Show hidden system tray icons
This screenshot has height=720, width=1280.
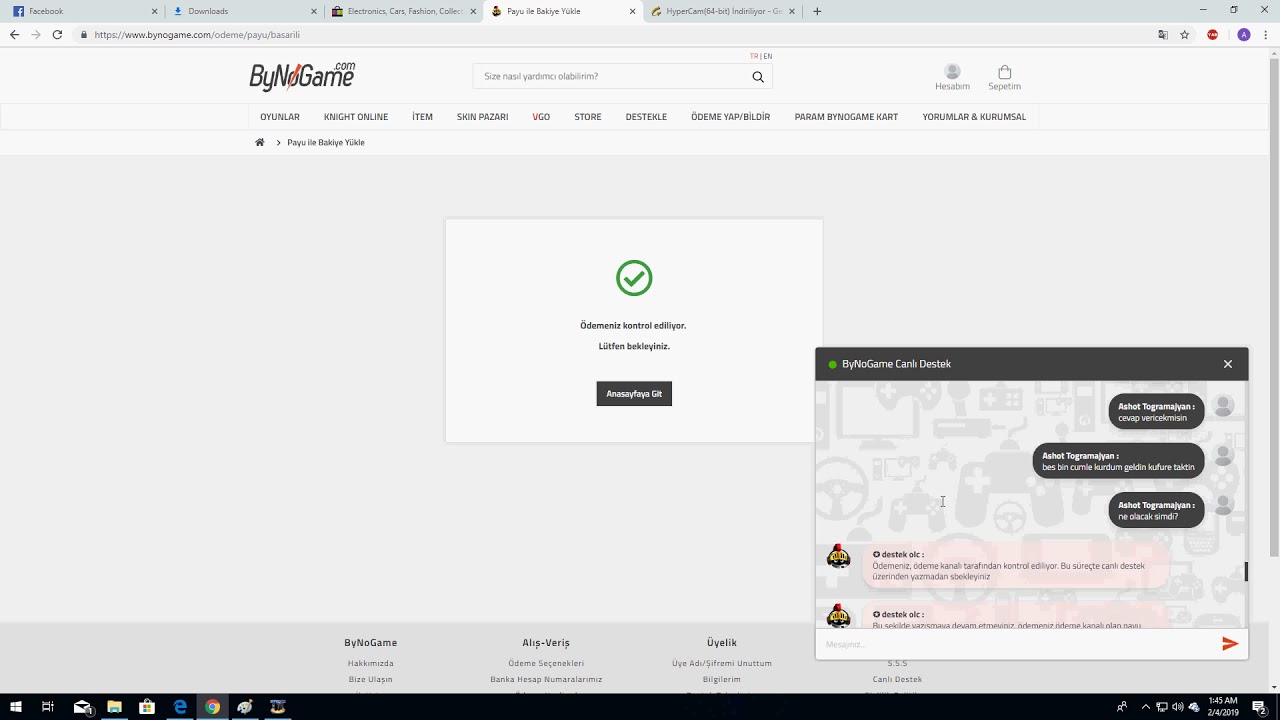click(1146, 707)
